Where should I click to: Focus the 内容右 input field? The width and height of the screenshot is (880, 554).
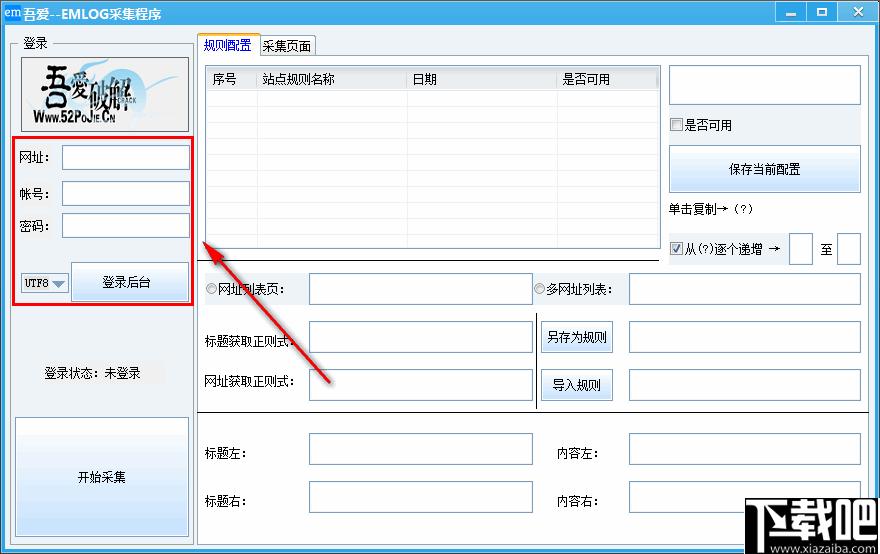pyautogui.click(x=745, y=497)
